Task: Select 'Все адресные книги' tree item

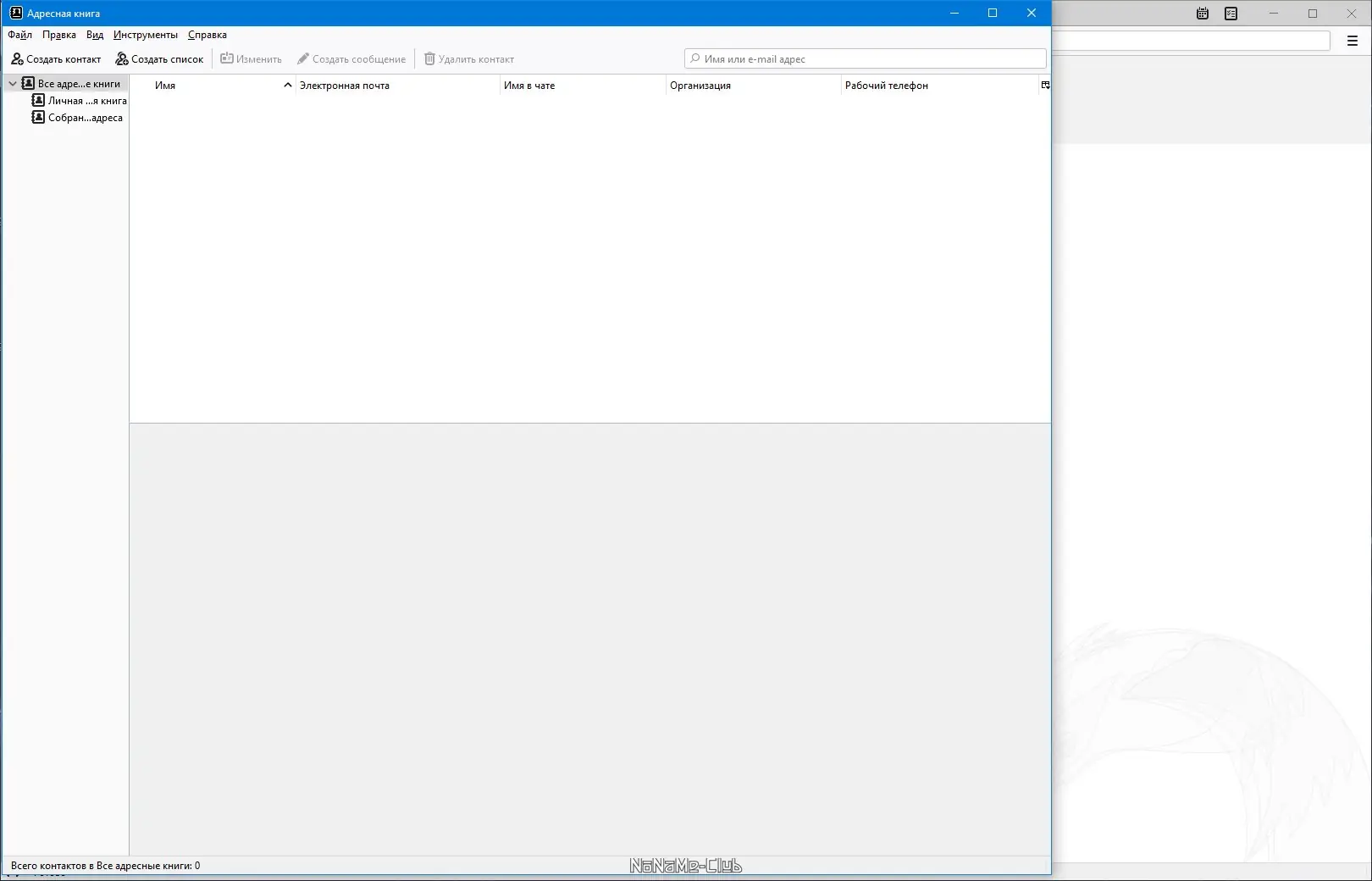Action: [66, 83]
